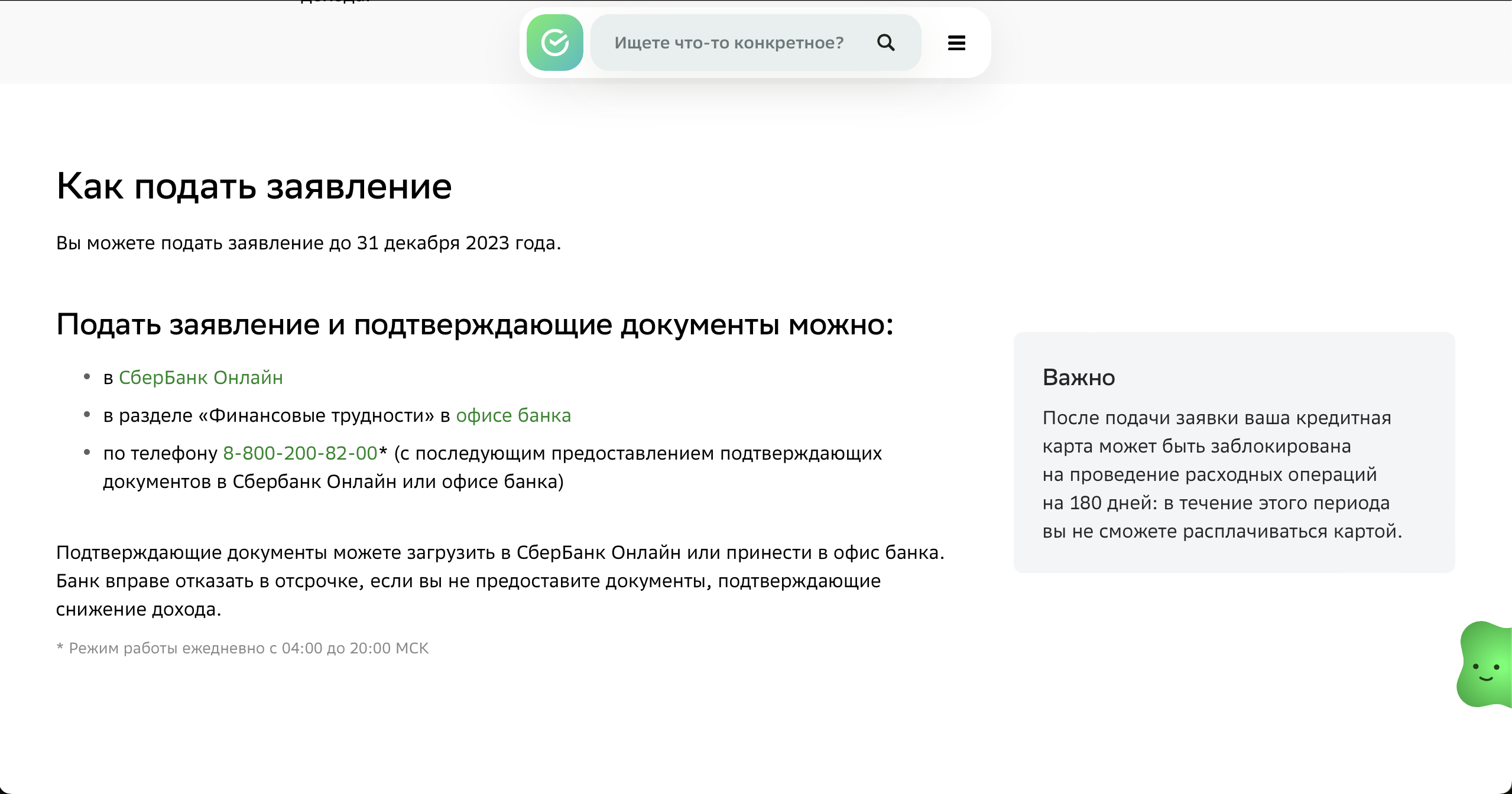Focus the 'Ищете что-то конкретное?' search field
Image resolution: width=1512 pixels, height=794 pixels.
coord(728,43)
